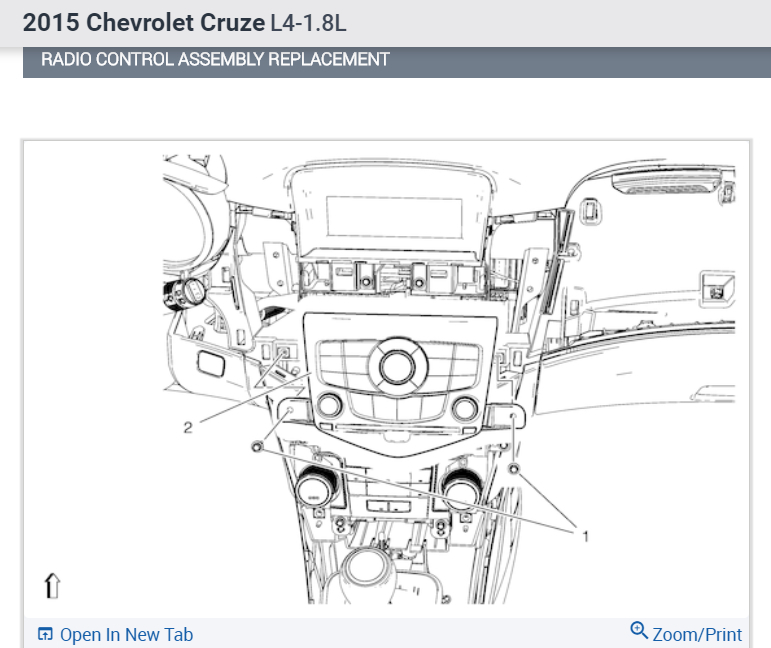Click the right screw below the radio bracket
The height and width of the screenshot is (648, 771).
pos(514,469)
